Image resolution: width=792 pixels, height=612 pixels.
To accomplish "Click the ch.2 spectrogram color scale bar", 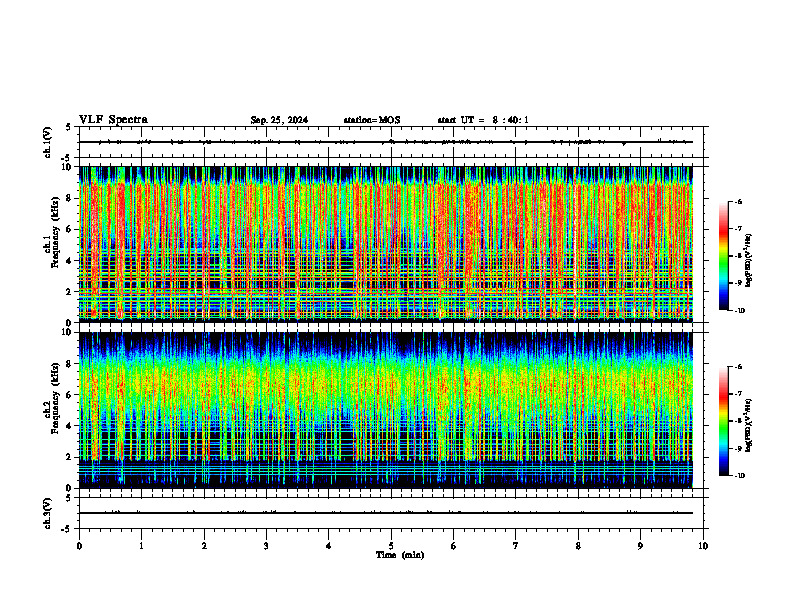I will click(724, 421).
